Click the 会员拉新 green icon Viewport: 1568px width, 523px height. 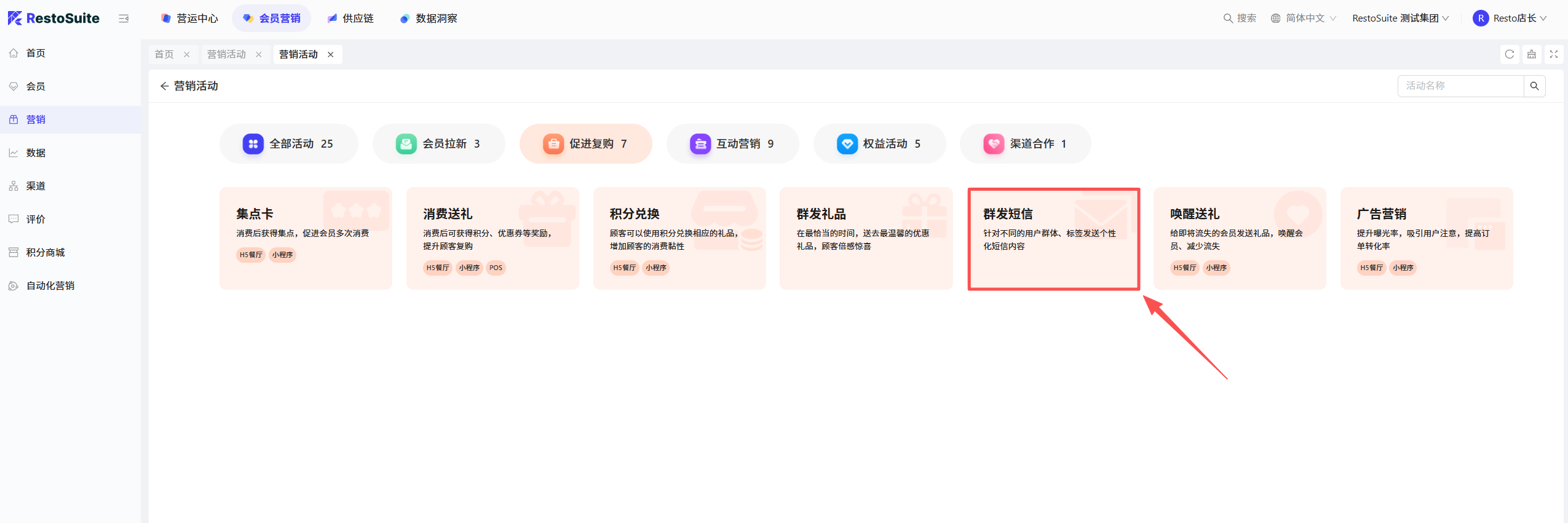(406, 144)
